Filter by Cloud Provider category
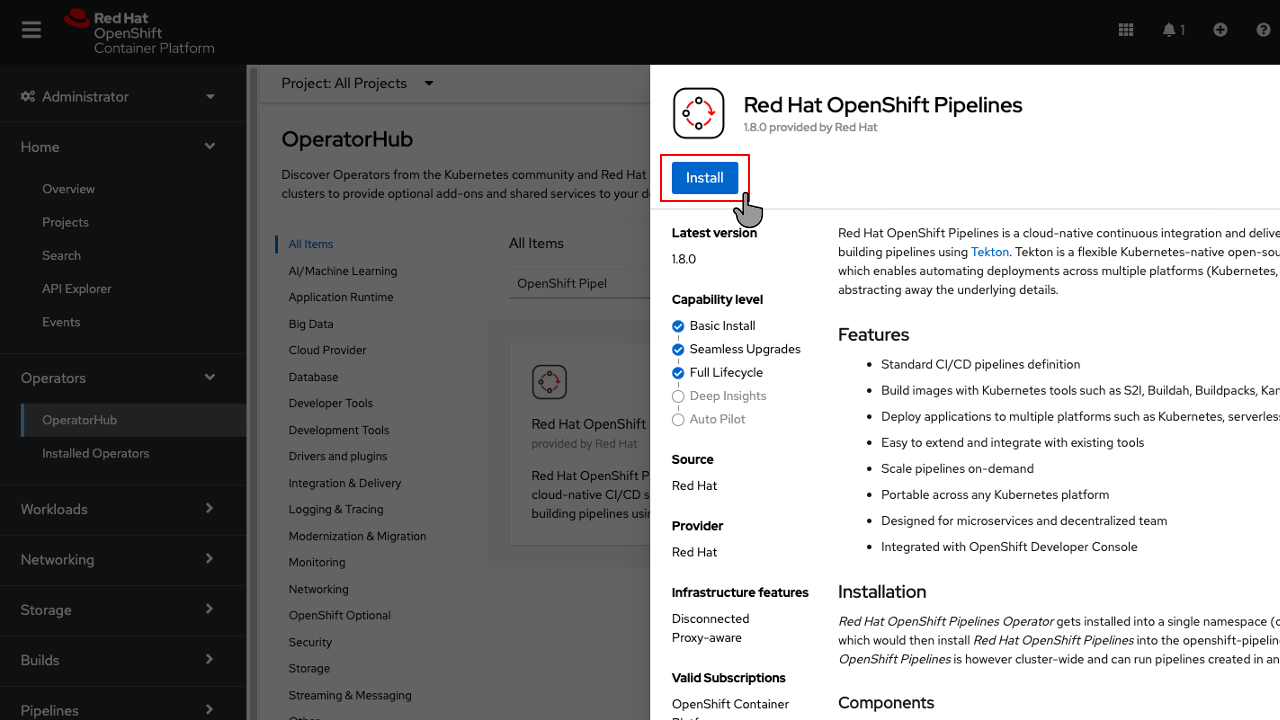This screenshot has height=720, width=1280. (x=327, y=350)
